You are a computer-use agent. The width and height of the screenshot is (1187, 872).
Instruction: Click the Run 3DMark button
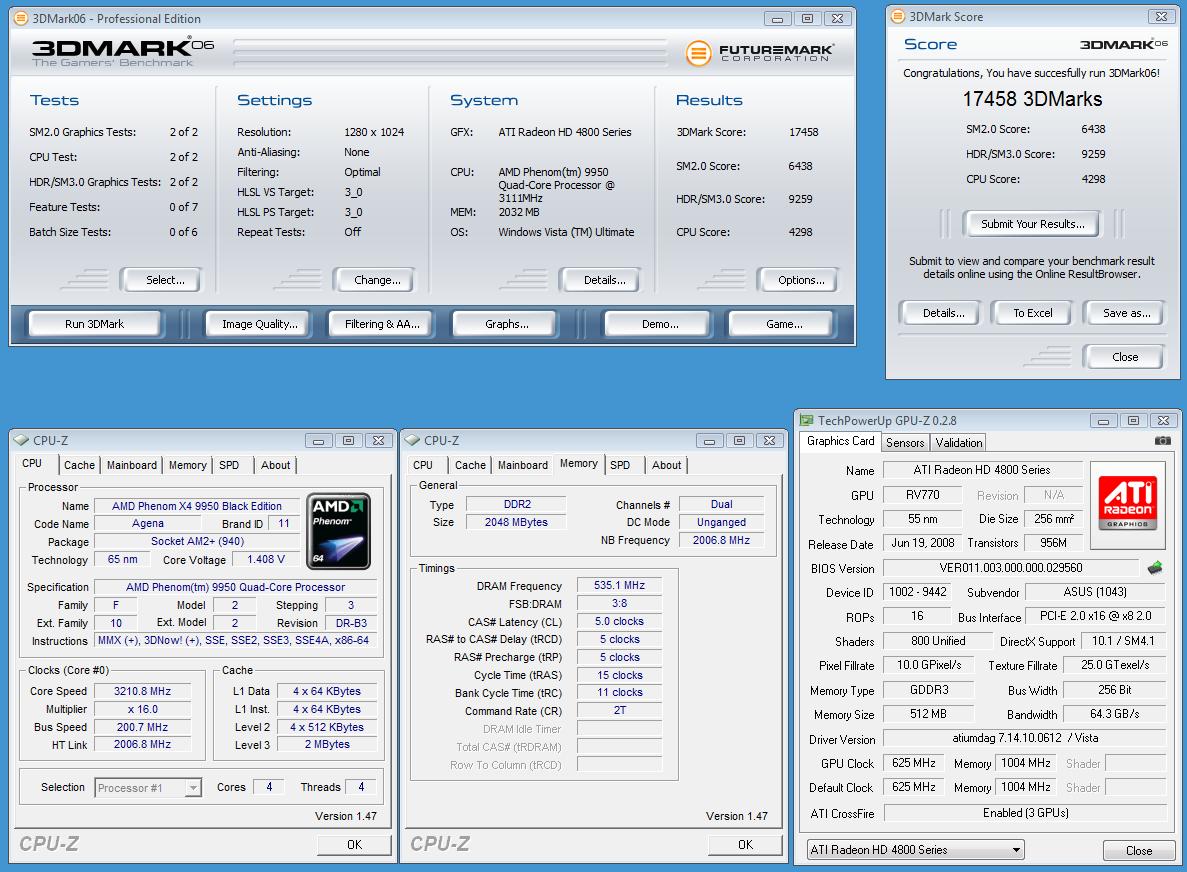click(x=95, y=324)
